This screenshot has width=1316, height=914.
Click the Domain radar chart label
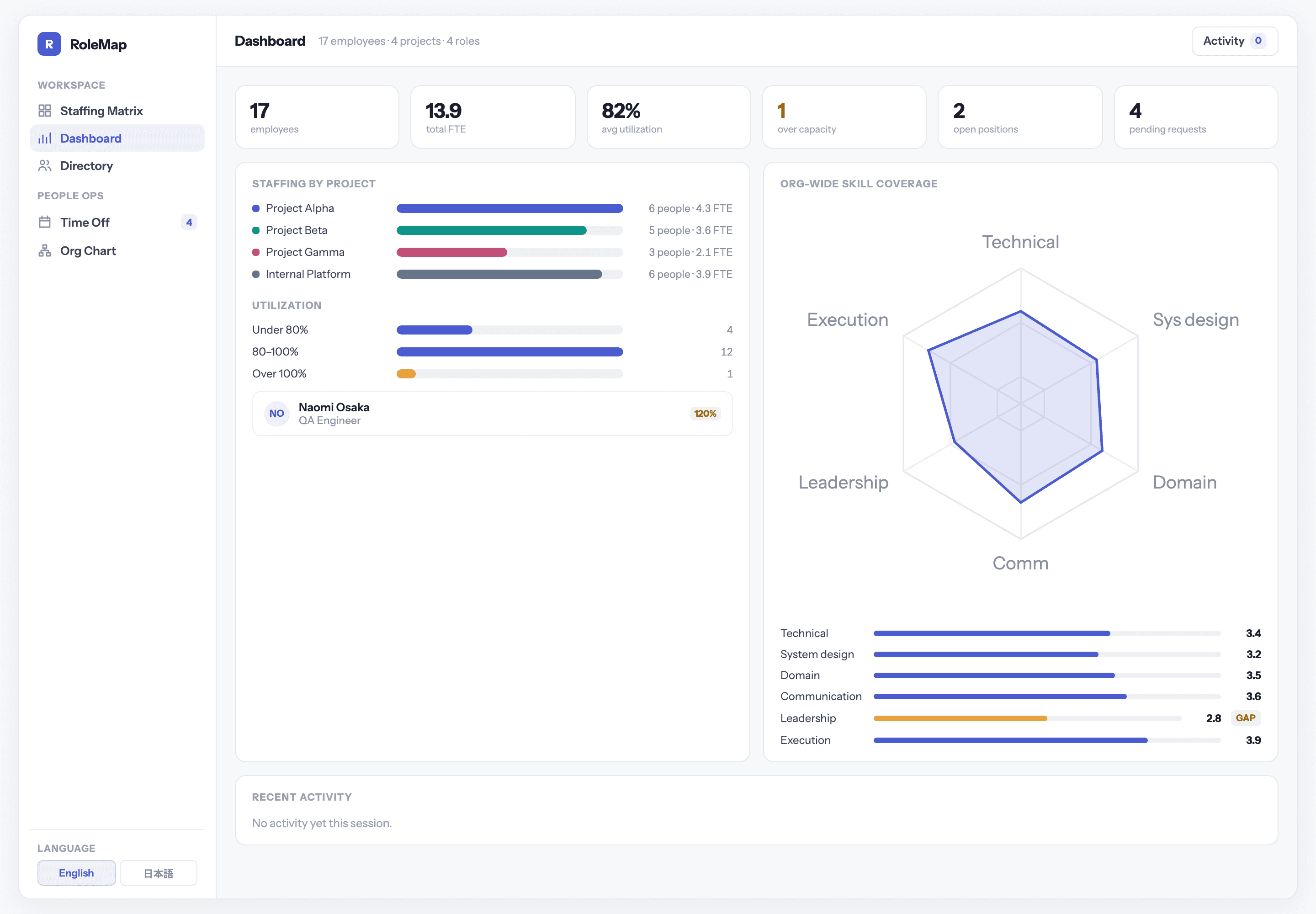[1184, 483]
